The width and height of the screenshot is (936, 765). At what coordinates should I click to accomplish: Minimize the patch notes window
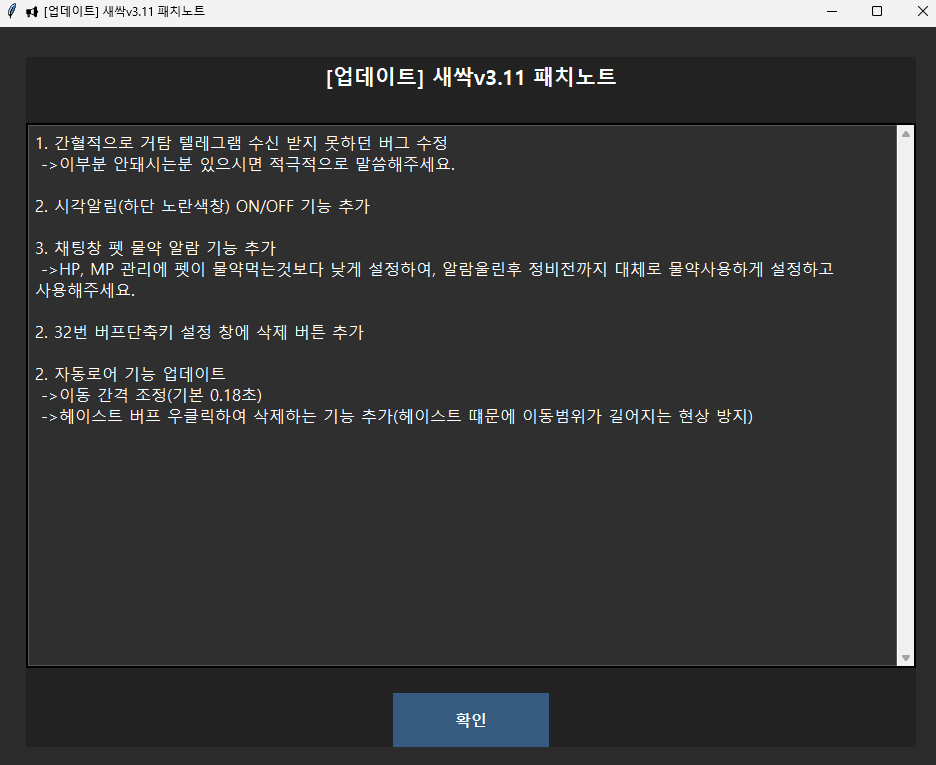831,11
